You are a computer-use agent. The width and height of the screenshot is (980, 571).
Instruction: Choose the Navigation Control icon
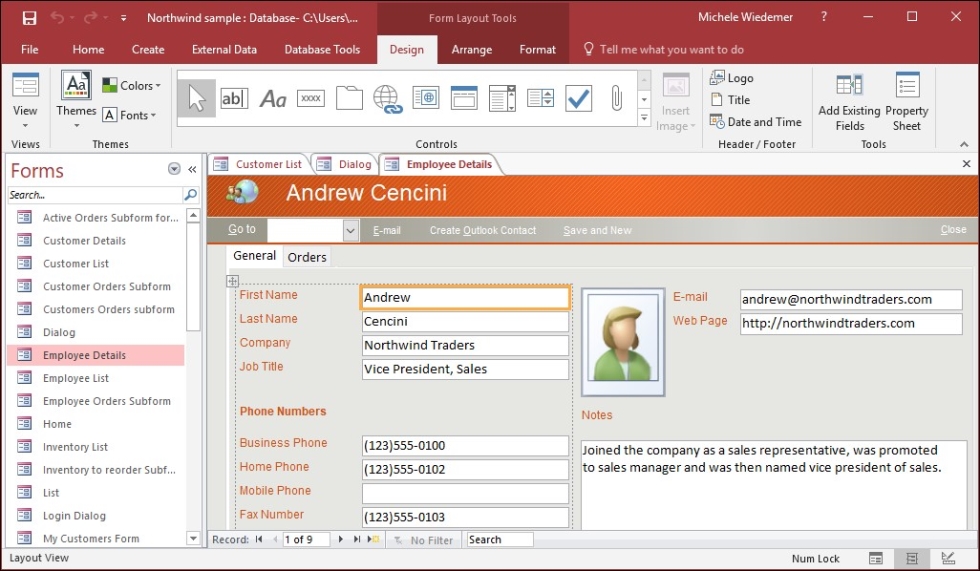point(464,99)
